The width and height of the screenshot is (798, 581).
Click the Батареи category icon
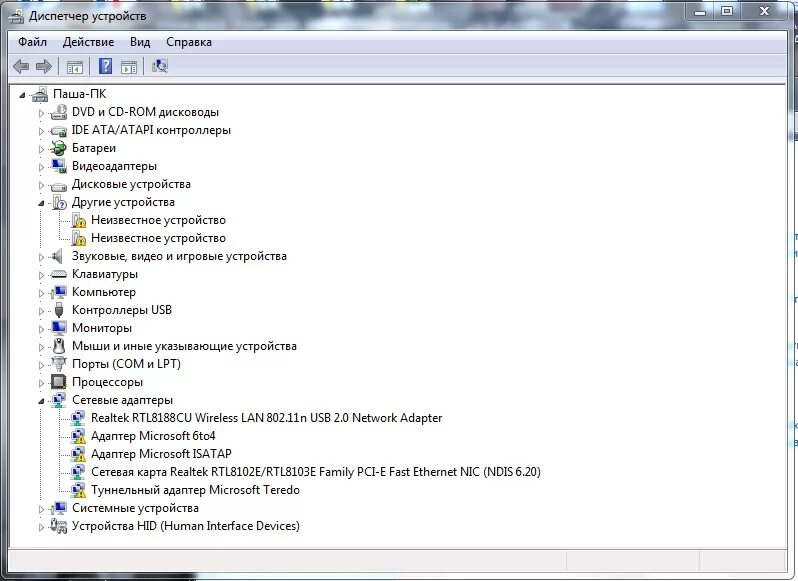pos(59,149)
